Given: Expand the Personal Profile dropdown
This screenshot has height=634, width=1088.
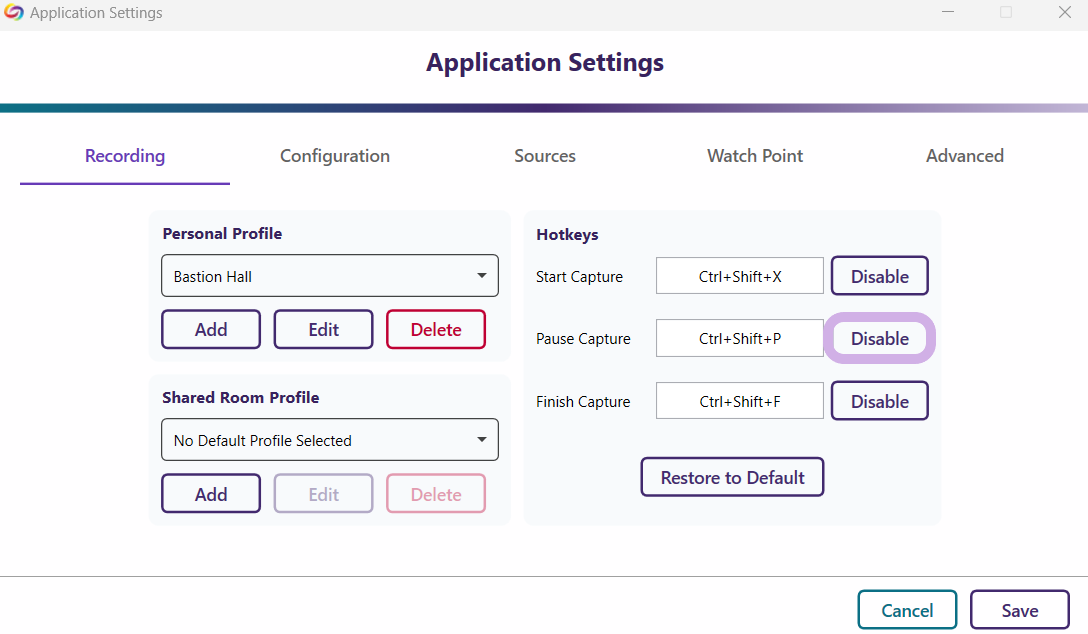Looking at the screenshot, I should pos(330,276).
